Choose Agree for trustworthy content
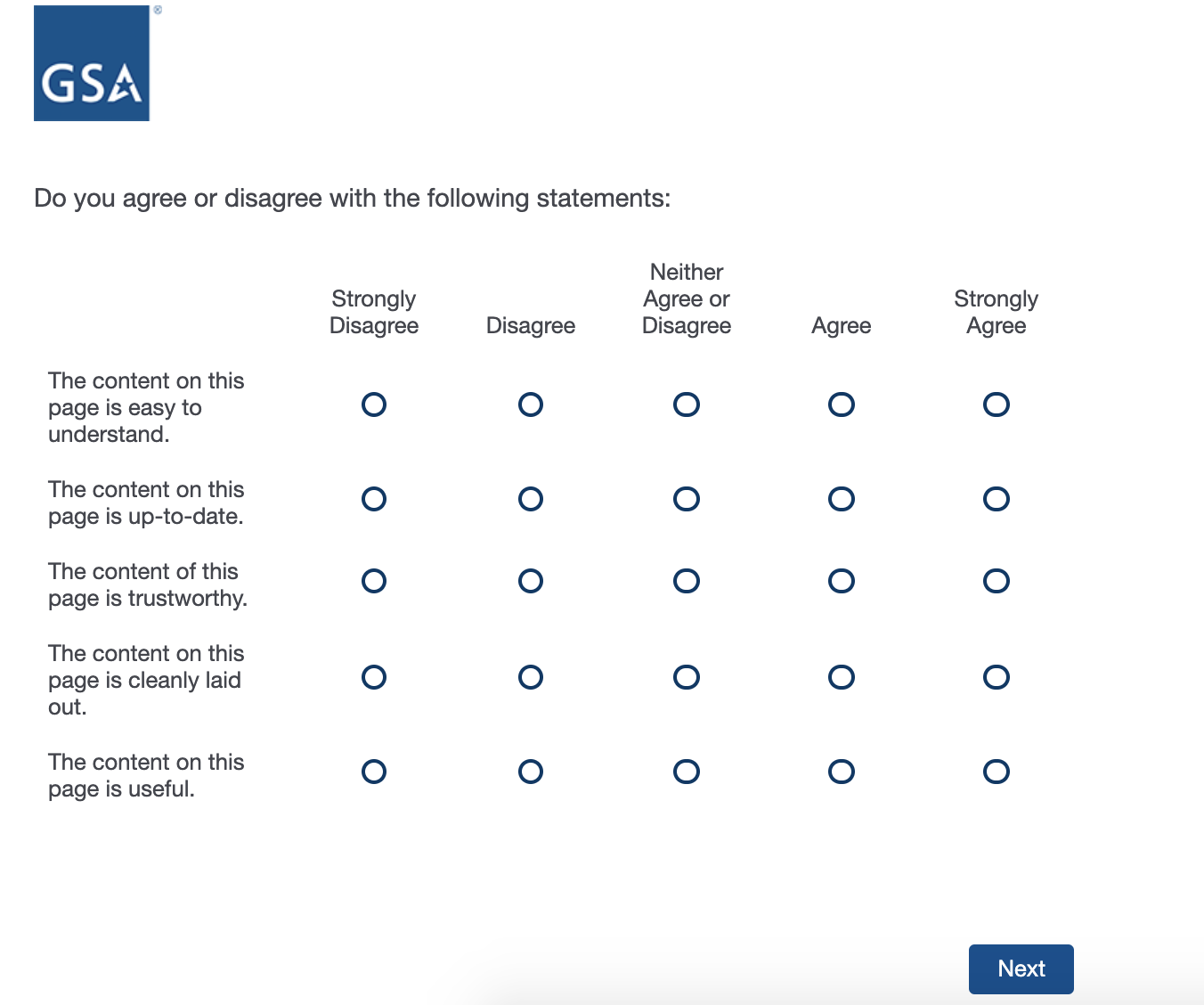Image resolution: width=1204 pixels, height=1005 pixels. coord(842,581)
